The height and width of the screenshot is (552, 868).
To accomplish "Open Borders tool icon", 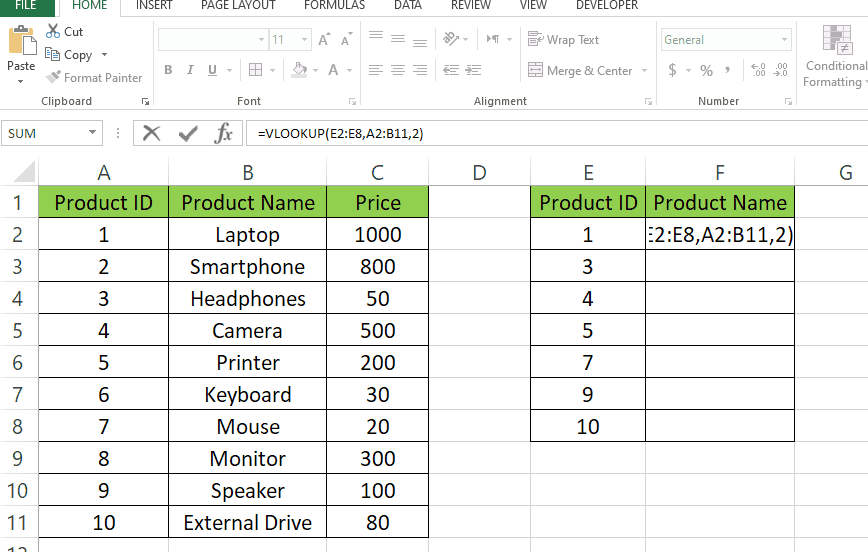I will point(255,70).
